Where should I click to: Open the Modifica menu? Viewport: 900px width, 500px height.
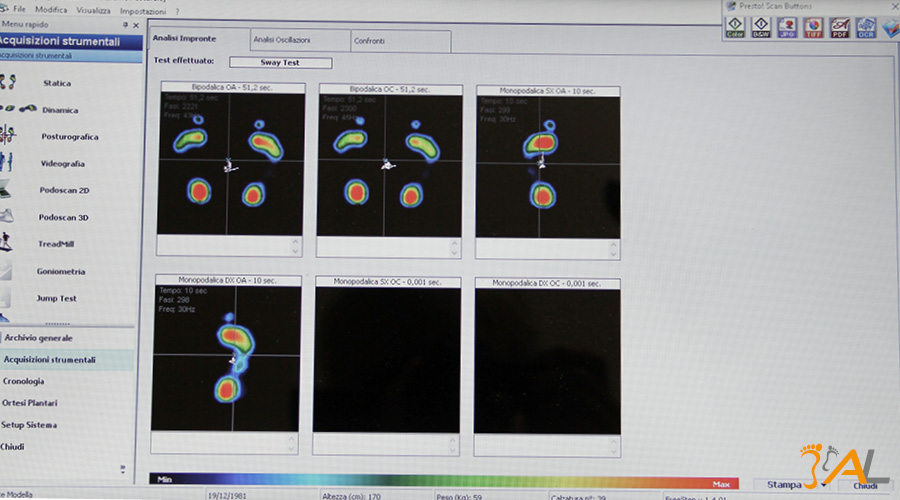pos(51,10)
